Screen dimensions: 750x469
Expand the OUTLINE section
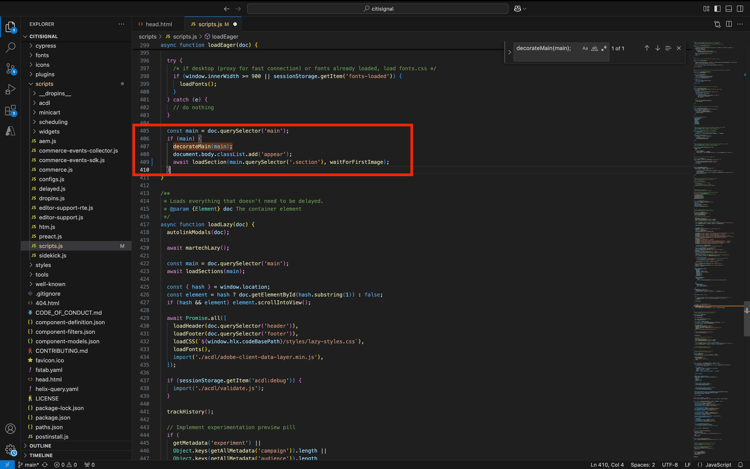[x=40, y=446]
